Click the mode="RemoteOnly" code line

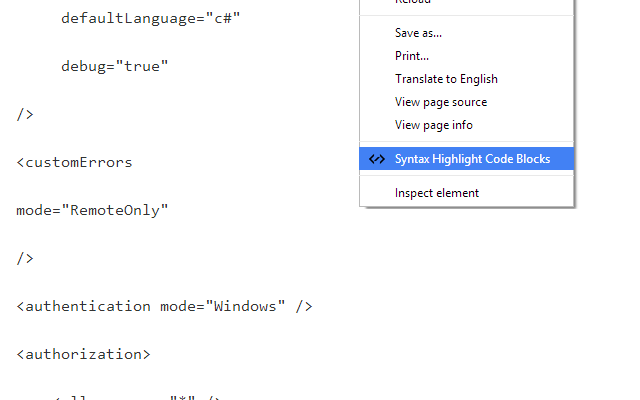(92, 211)
